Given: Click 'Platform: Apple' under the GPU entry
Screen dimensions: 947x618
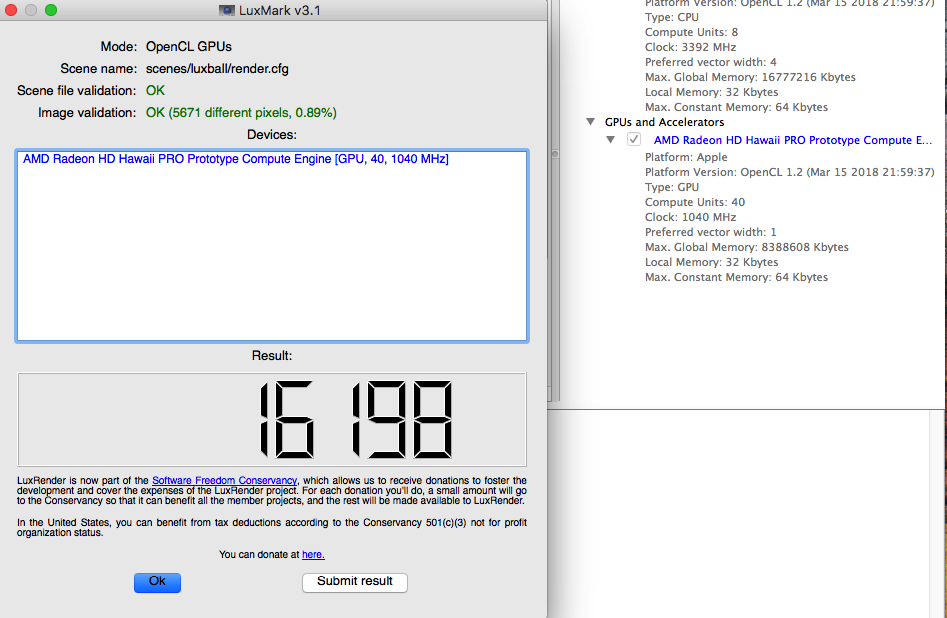Looking at the screenshot, I should [685, 157].
